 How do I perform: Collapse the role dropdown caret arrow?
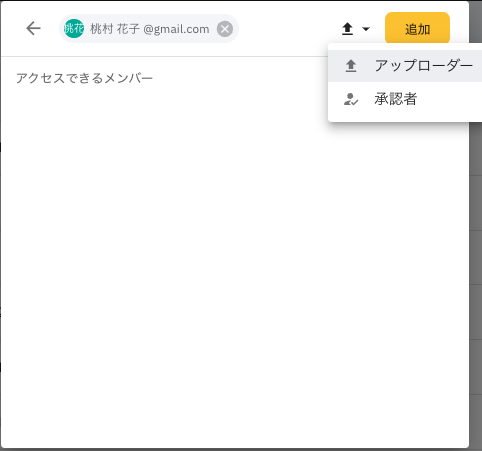[366, 29]
